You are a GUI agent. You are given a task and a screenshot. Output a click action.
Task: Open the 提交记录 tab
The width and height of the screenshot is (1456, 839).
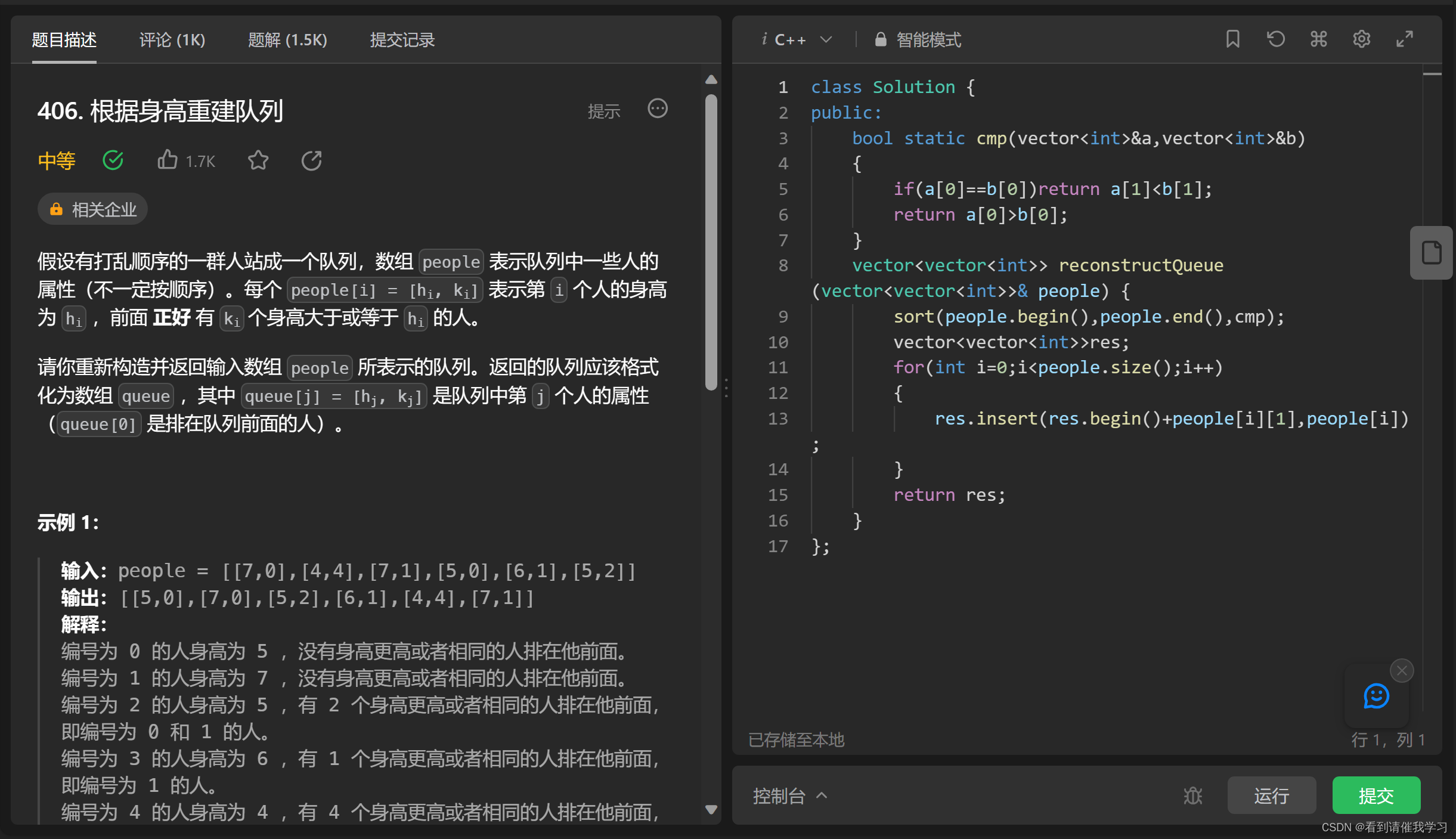click(x=402, y=40)
